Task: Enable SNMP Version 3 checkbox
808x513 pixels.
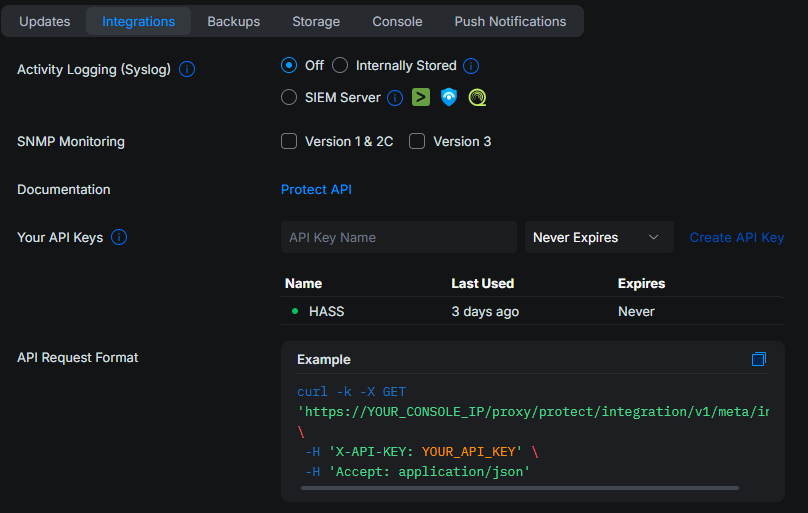Action: point(417,142)
